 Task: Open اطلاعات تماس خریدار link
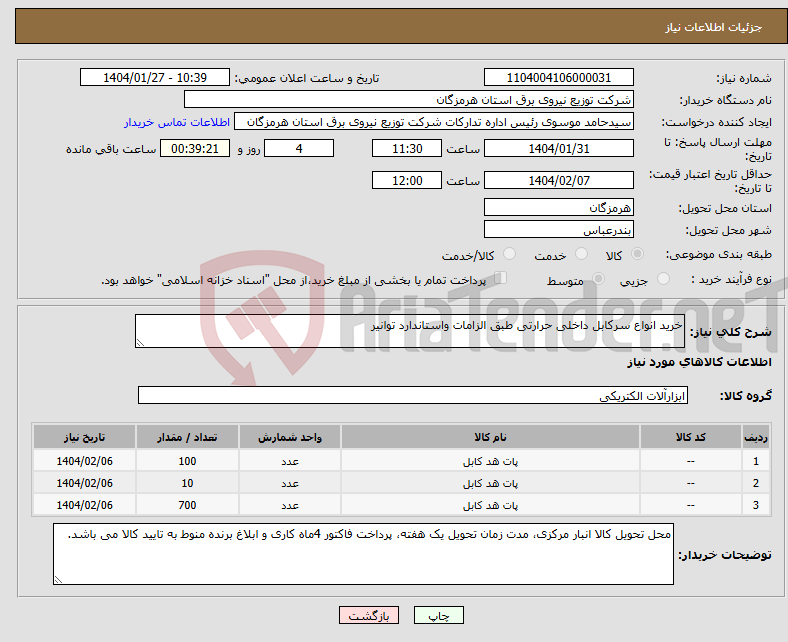coord(177,122)
